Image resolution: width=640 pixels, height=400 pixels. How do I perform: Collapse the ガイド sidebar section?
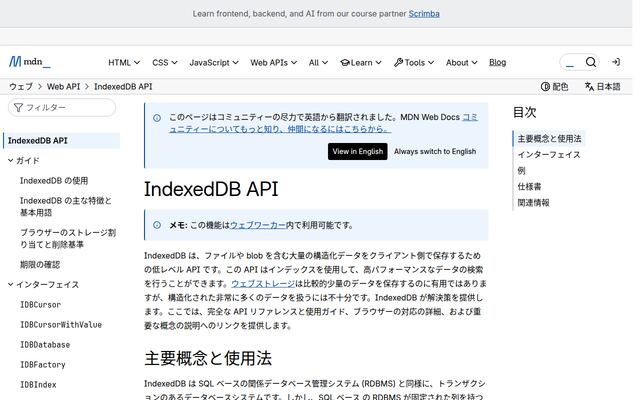click(x=24, y=160)
